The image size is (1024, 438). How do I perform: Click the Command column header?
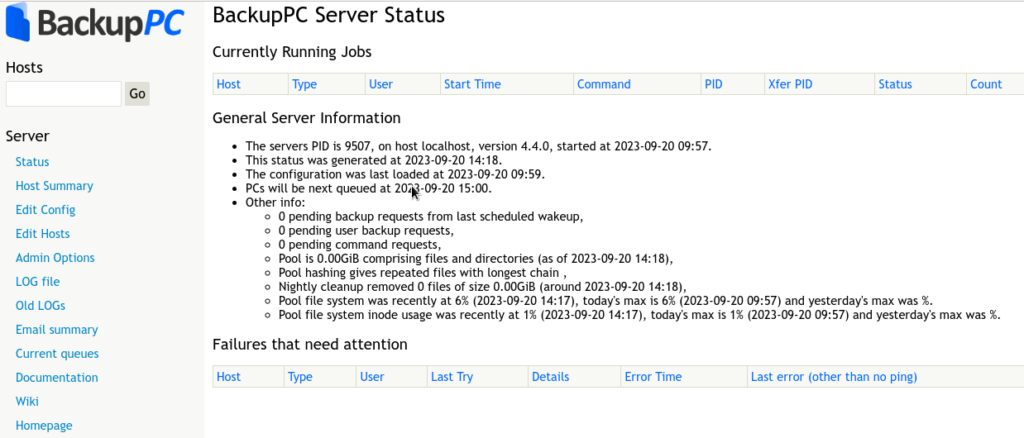pos(603,84)
